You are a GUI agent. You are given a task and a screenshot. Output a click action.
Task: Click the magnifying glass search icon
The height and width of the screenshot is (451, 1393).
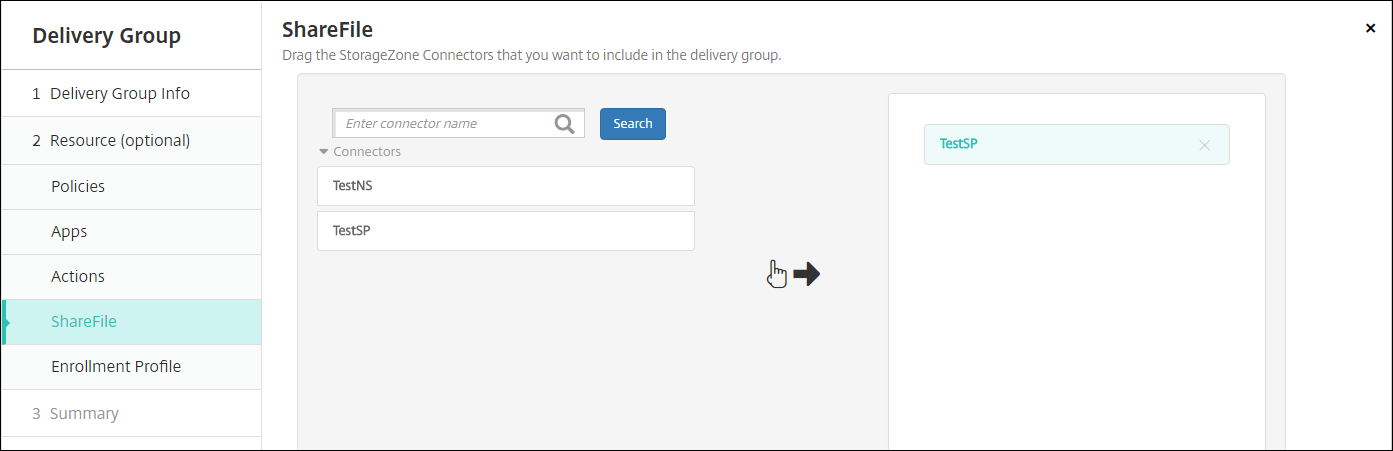565,124
